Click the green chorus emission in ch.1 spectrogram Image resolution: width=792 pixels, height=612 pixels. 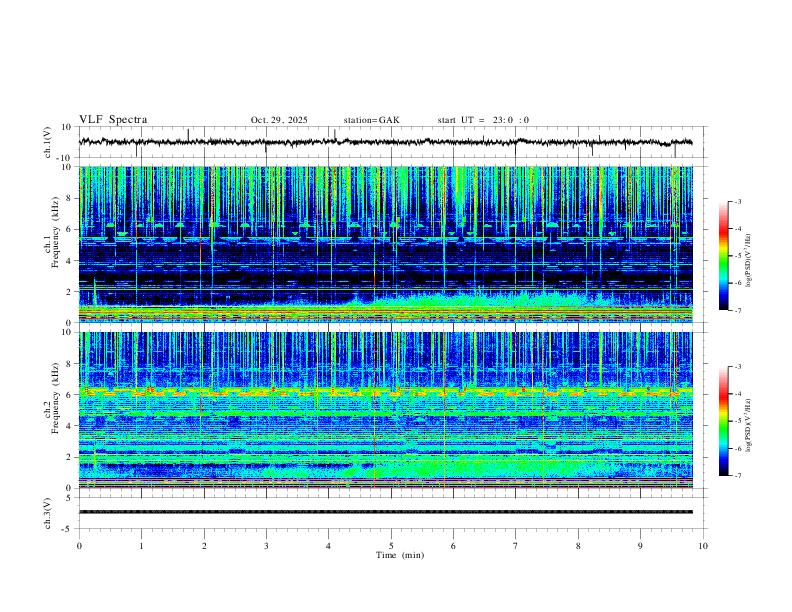pos(485,301)
